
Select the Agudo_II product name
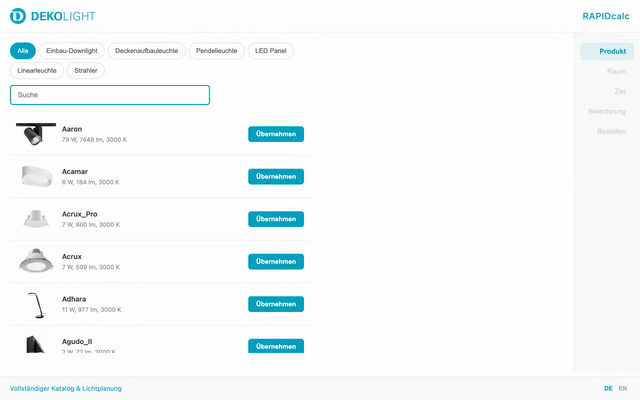[77, 341]
